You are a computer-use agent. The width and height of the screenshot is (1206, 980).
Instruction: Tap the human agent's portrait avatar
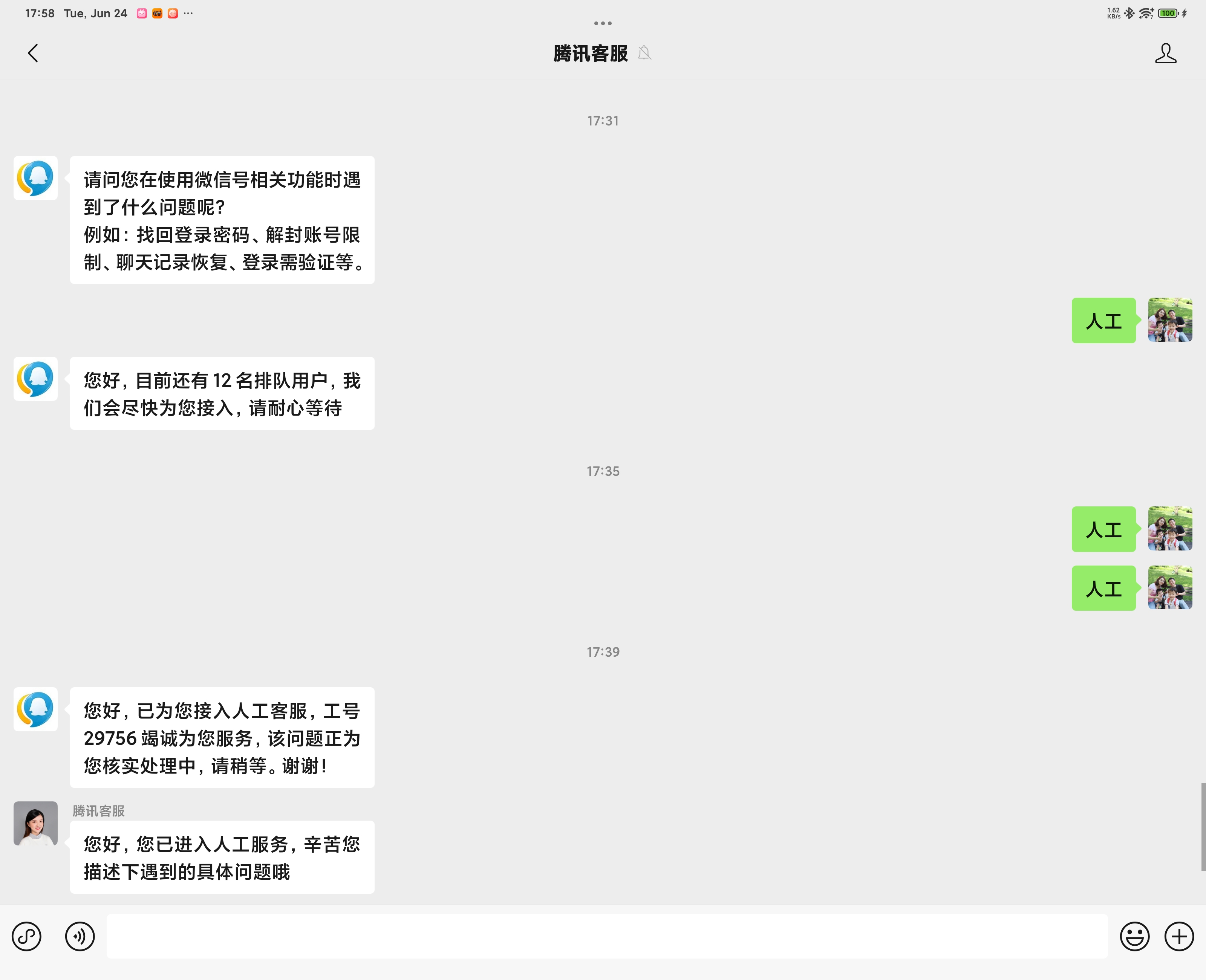tap(35, 823)
